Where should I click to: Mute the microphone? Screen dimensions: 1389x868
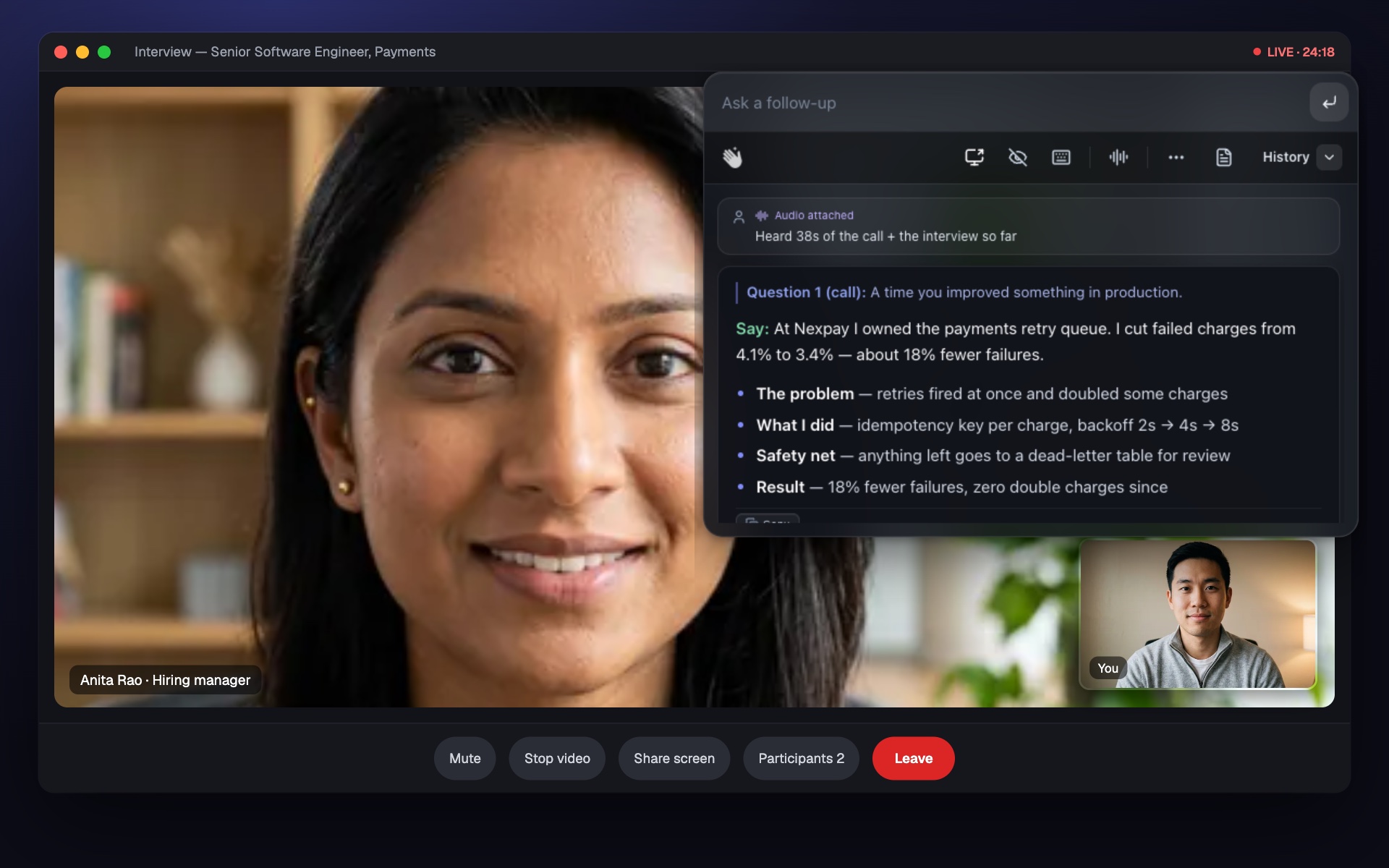(x=464, y=758)
